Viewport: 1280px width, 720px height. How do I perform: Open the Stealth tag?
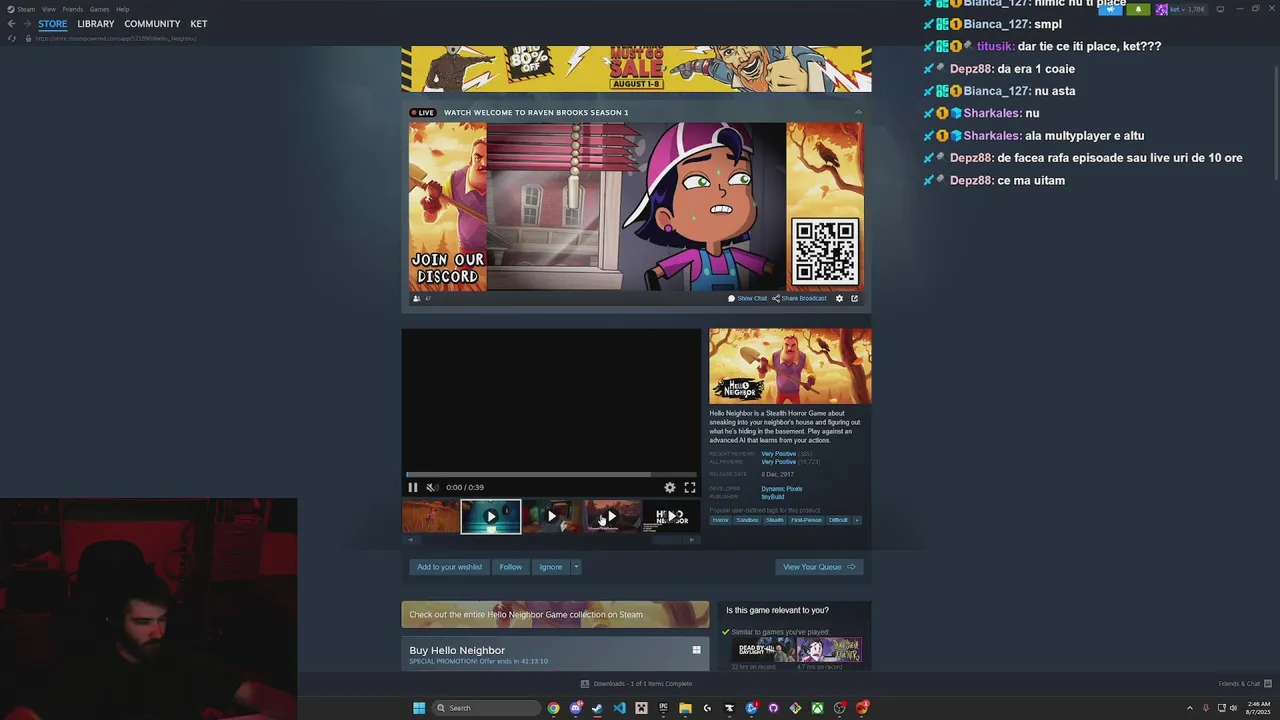pos(775,520)
